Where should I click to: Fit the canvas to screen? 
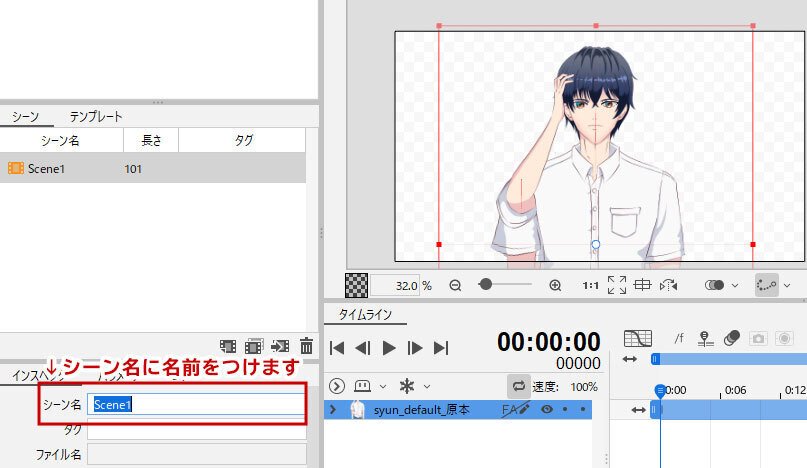[x=617, y=285]
